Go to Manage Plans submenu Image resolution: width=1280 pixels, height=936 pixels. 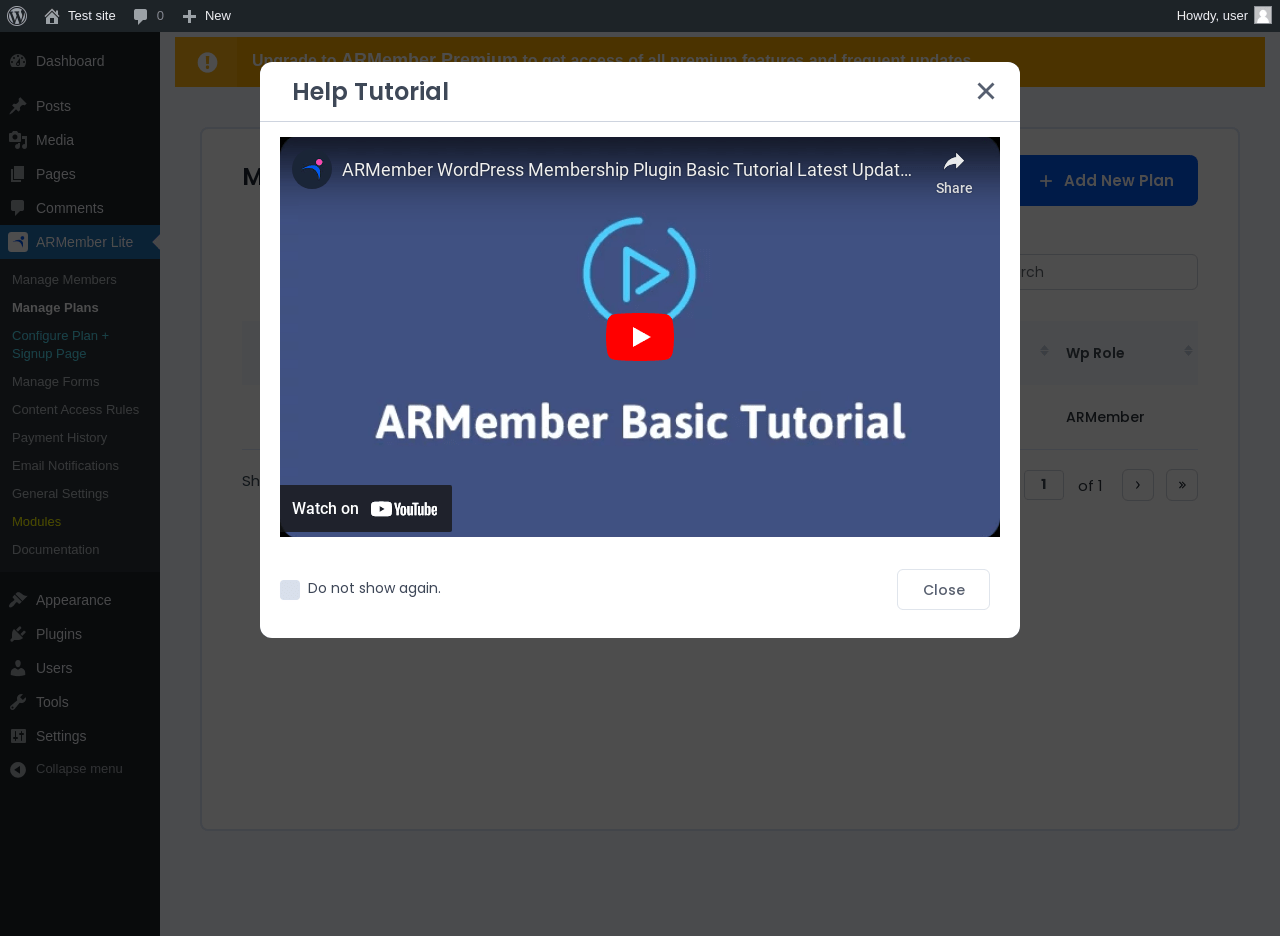pyautogui.click(x=55, y=307)
